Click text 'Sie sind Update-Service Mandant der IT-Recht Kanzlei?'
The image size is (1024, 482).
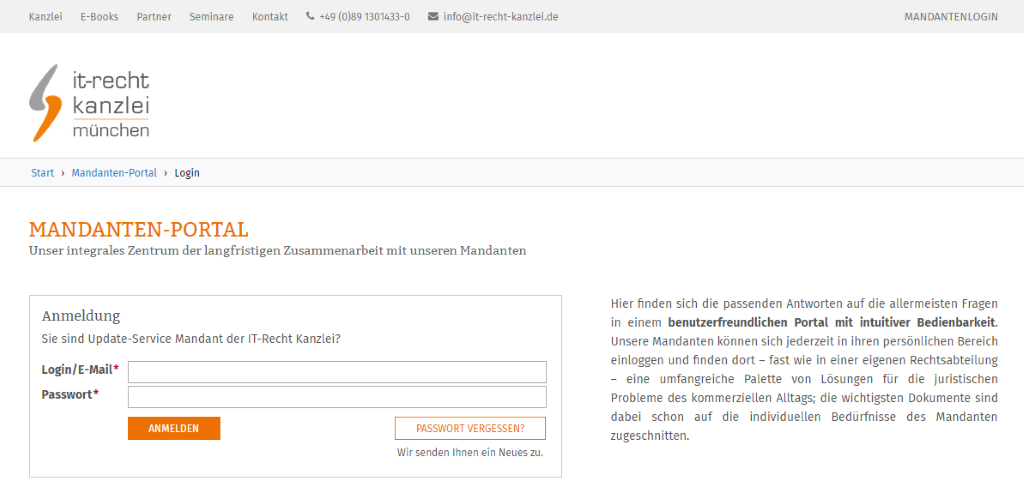point(191,340)
